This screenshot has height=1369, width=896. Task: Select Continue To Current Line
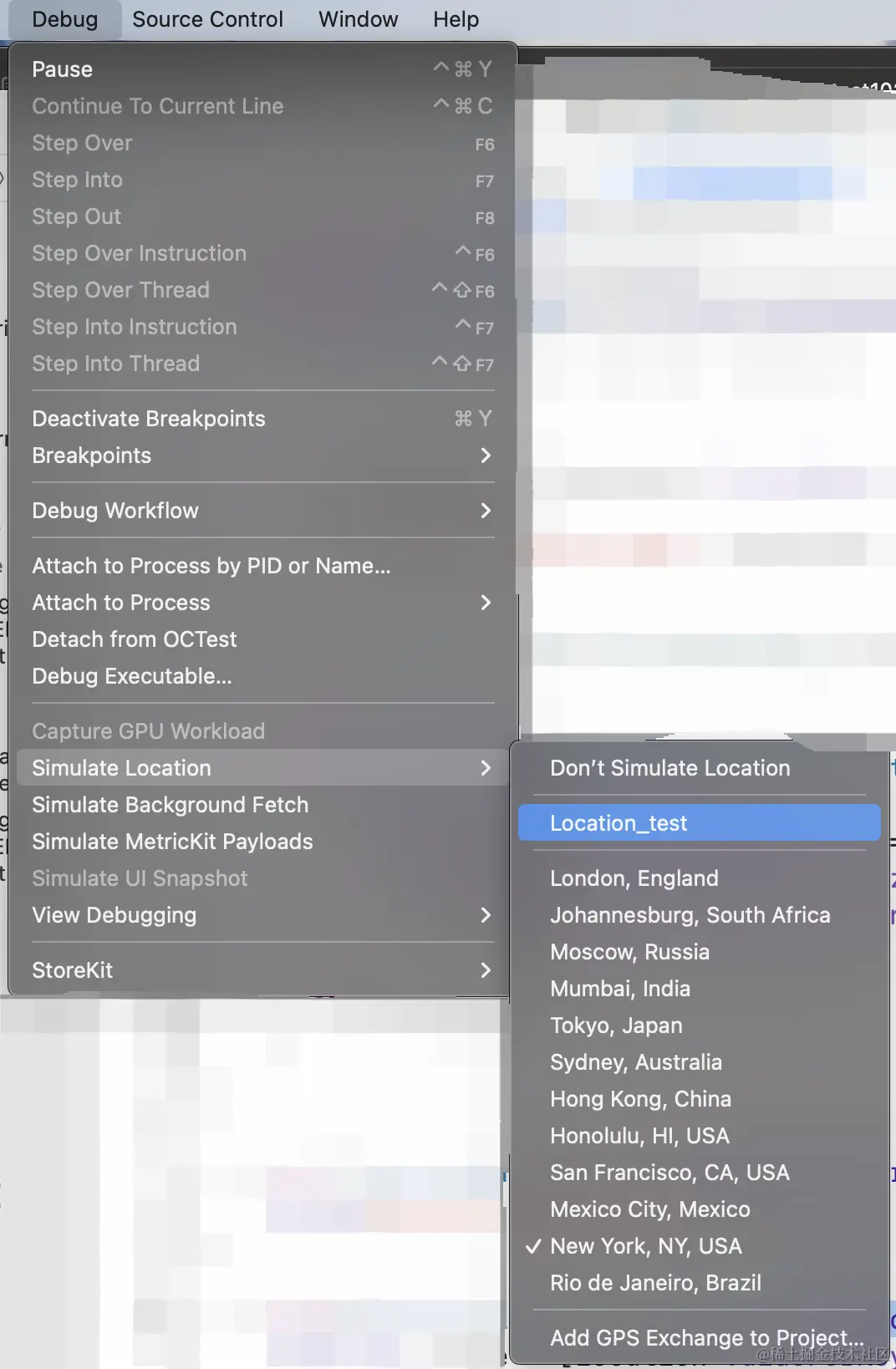(x=262, y=106)
